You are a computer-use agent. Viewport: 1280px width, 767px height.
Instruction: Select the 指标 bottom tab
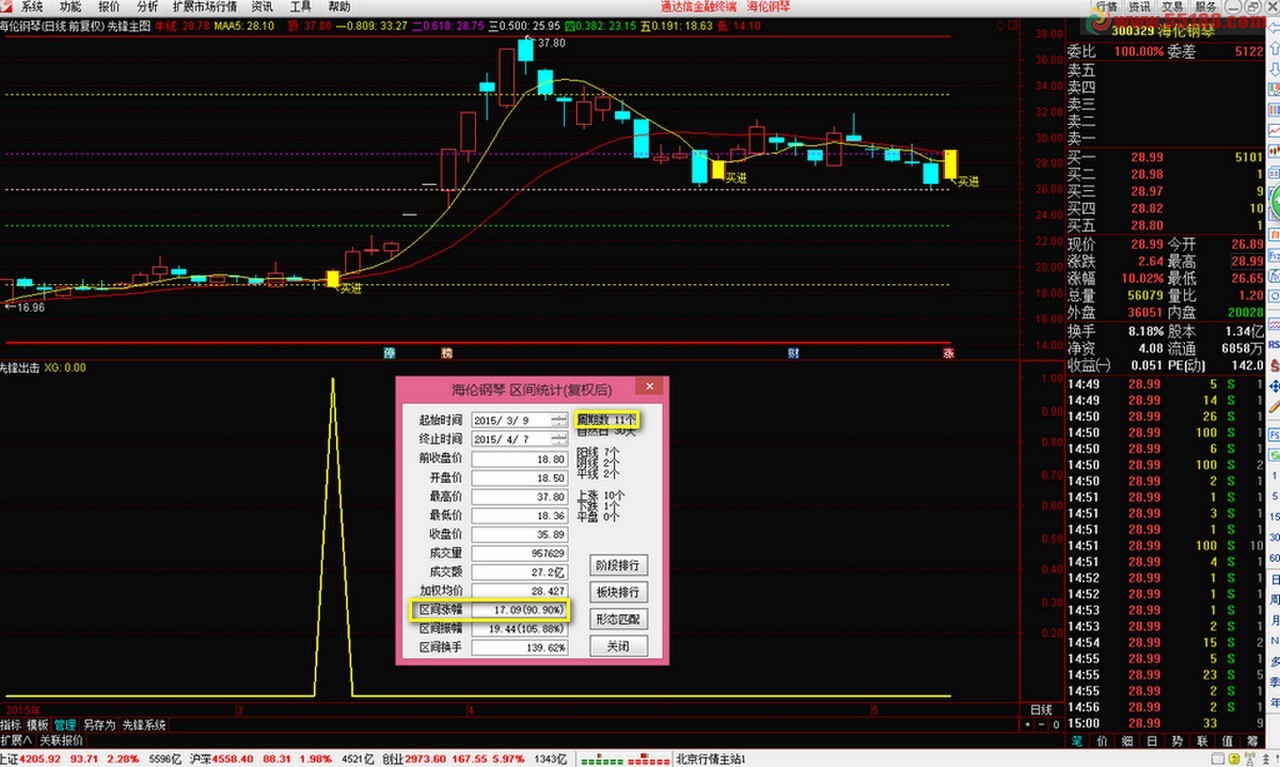[x=11, y=725]
